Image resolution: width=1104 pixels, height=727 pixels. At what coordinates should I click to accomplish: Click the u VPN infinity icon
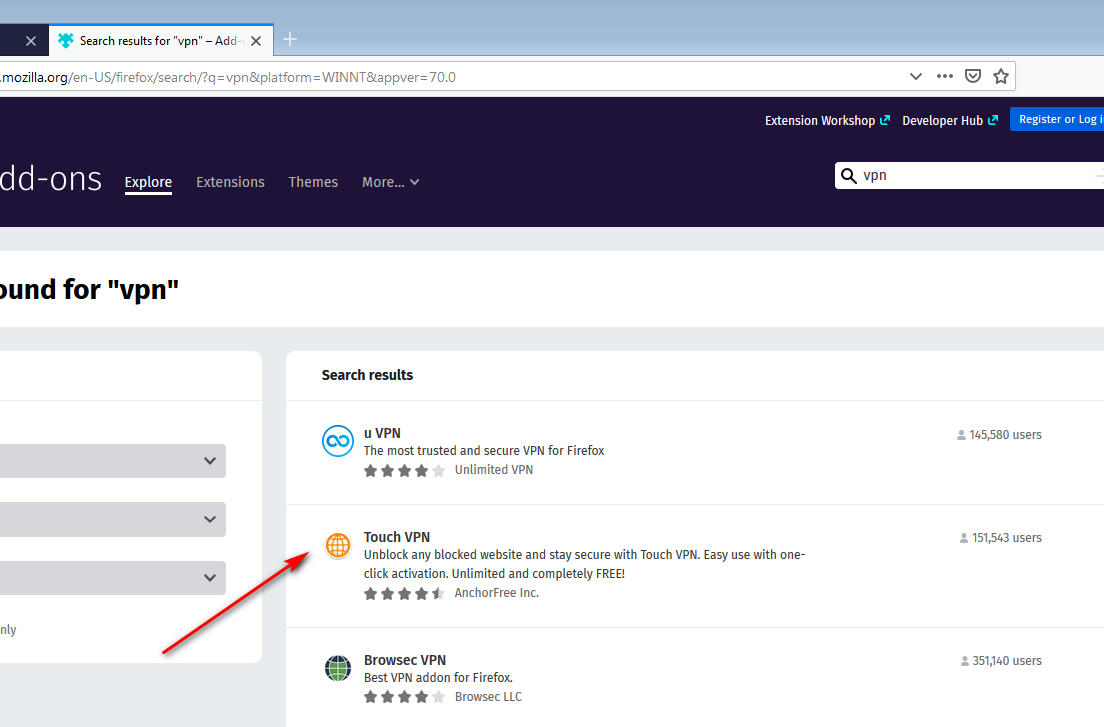pos(338,441)
